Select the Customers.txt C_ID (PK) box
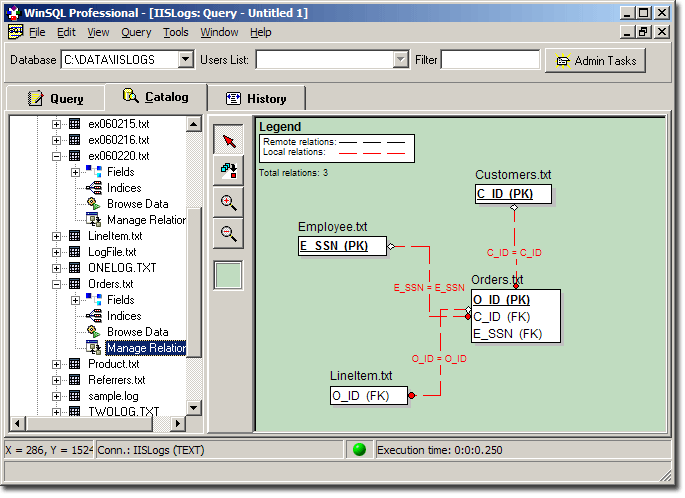Viewport: 685px width, 498px height. (x=513, y=194)
